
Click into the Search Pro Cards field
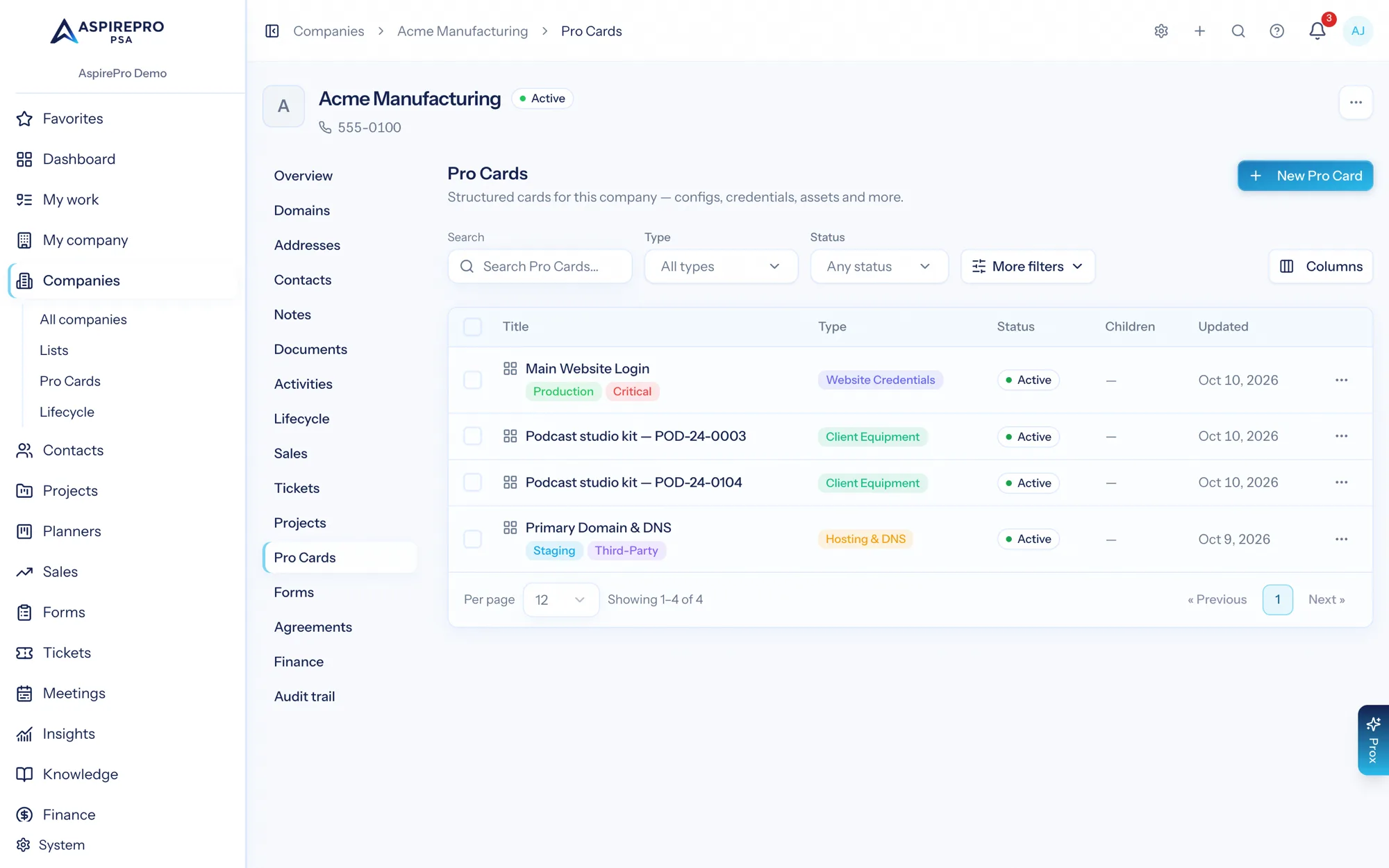pos(540,267)
